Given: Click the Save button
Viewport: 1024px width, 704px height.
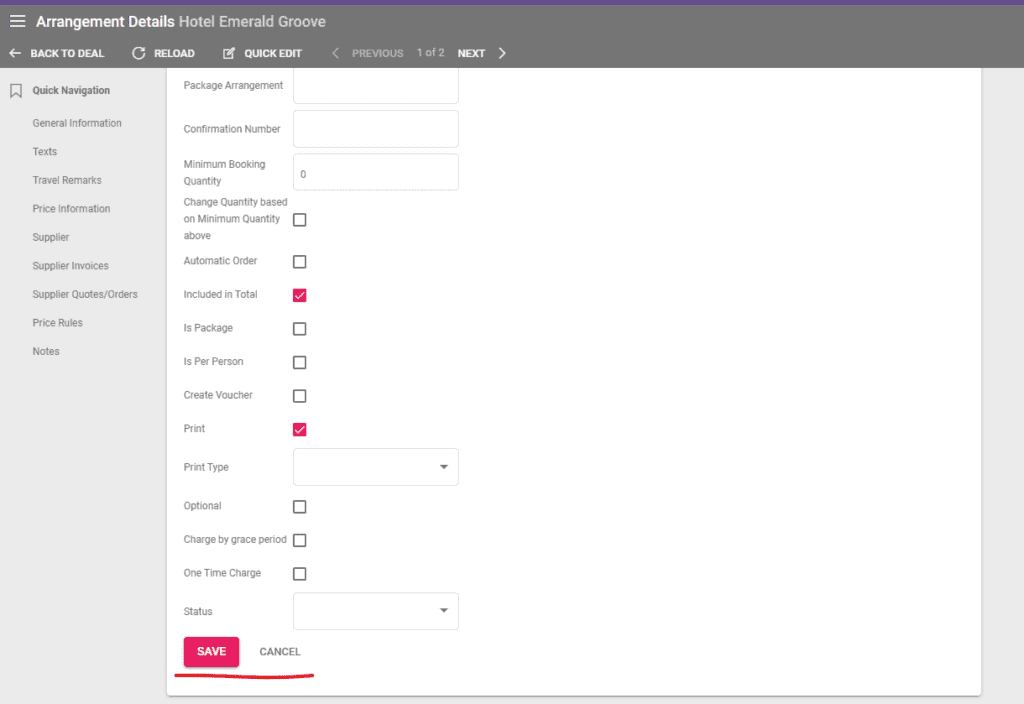Looking at the screenshot, I should pos(210,651).
